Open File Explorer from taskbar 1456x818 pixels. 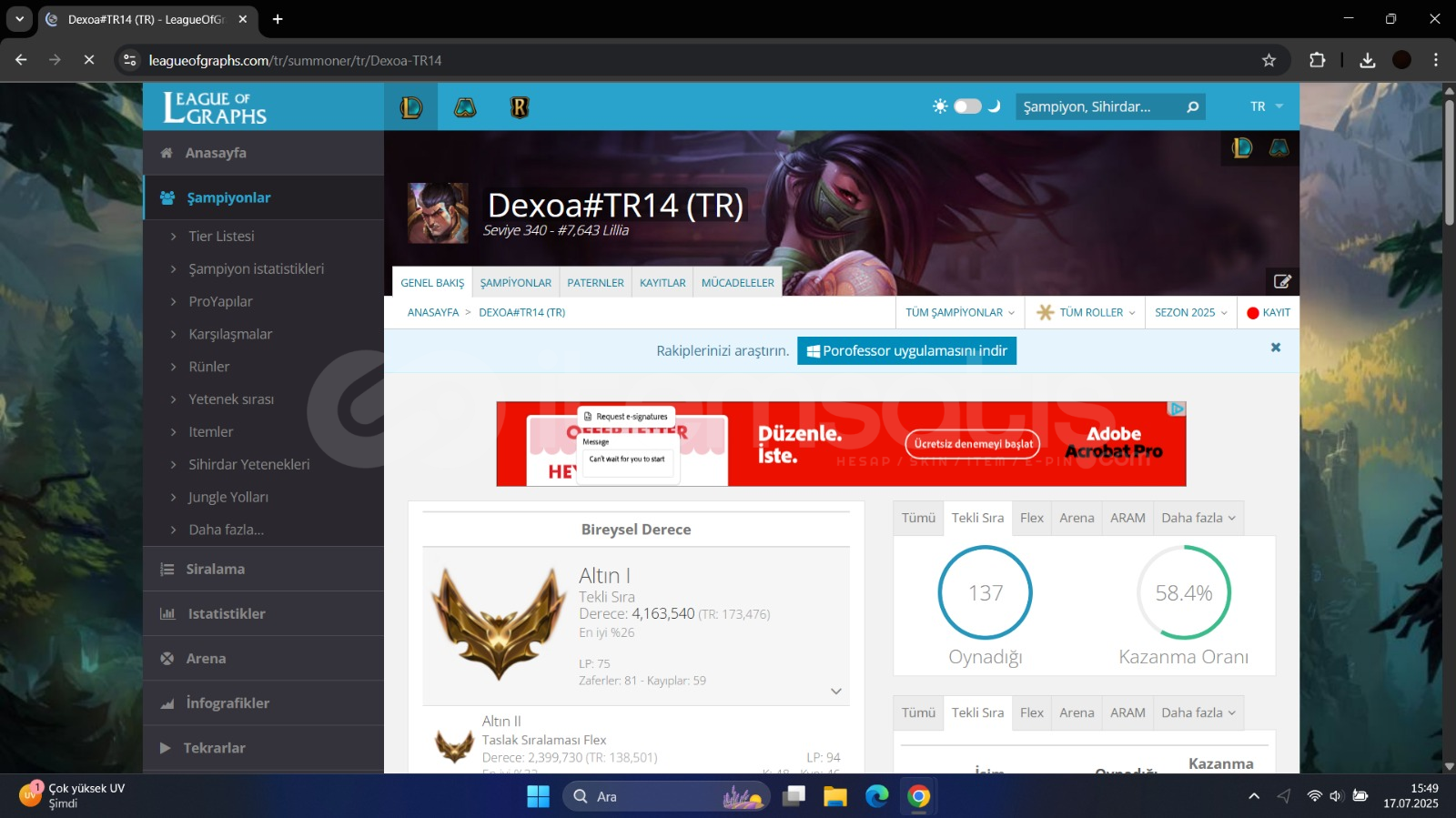click(835, 796)
